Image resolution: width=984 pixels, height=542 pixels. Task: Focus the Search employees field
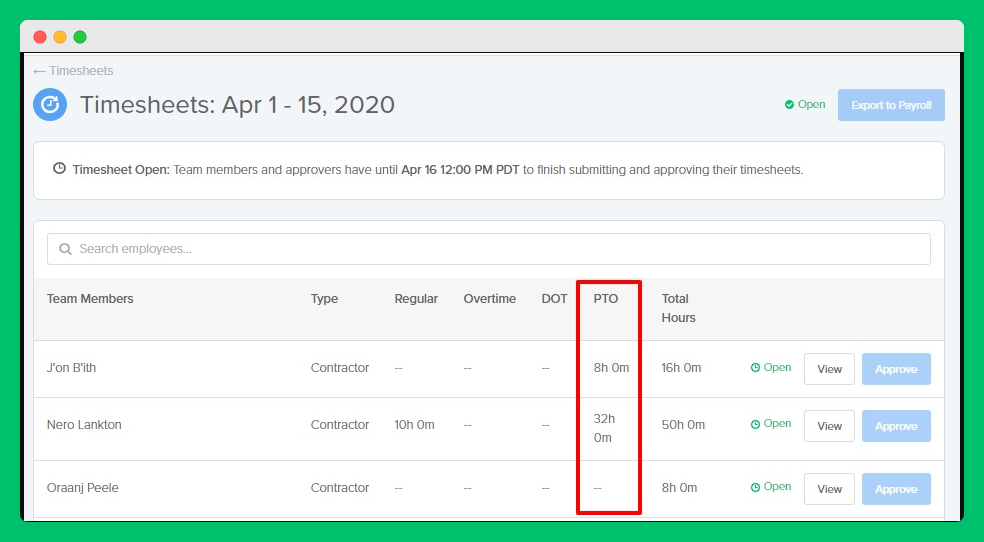pos(489,249)
